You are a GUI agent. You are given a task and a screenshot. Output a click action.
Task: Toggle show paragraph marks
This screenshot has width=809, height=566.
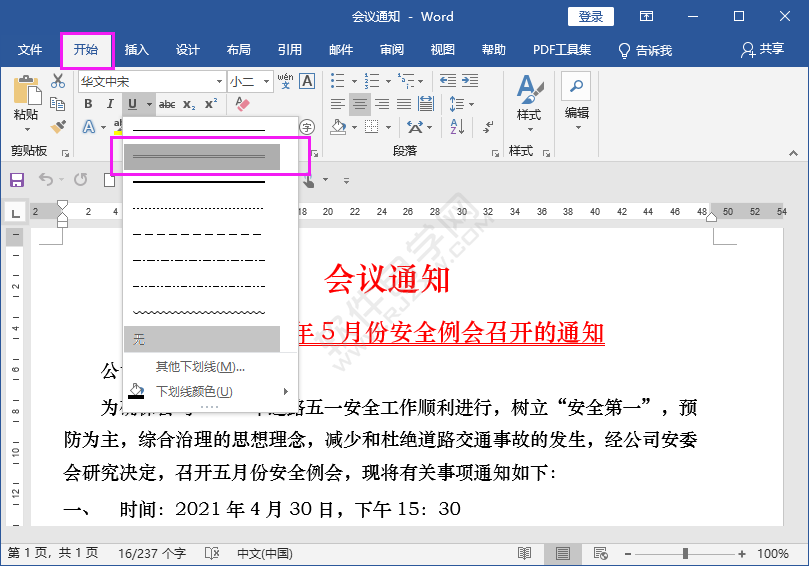pyautogui.click(x=488, y=127)
